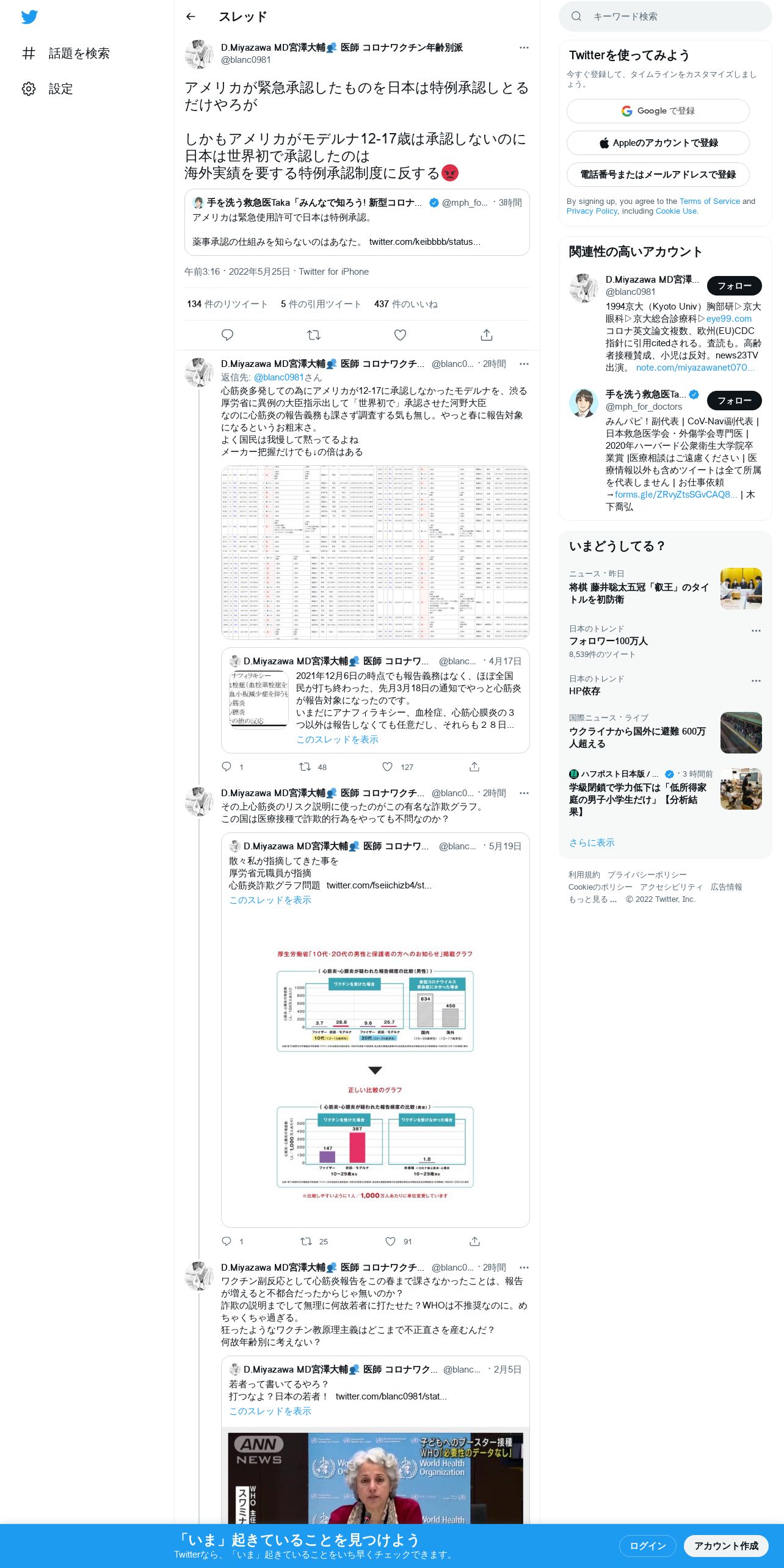Open more options for フォロワー100万人 trend
Screen dimensions: 784x1568
[x=756, y=630]
